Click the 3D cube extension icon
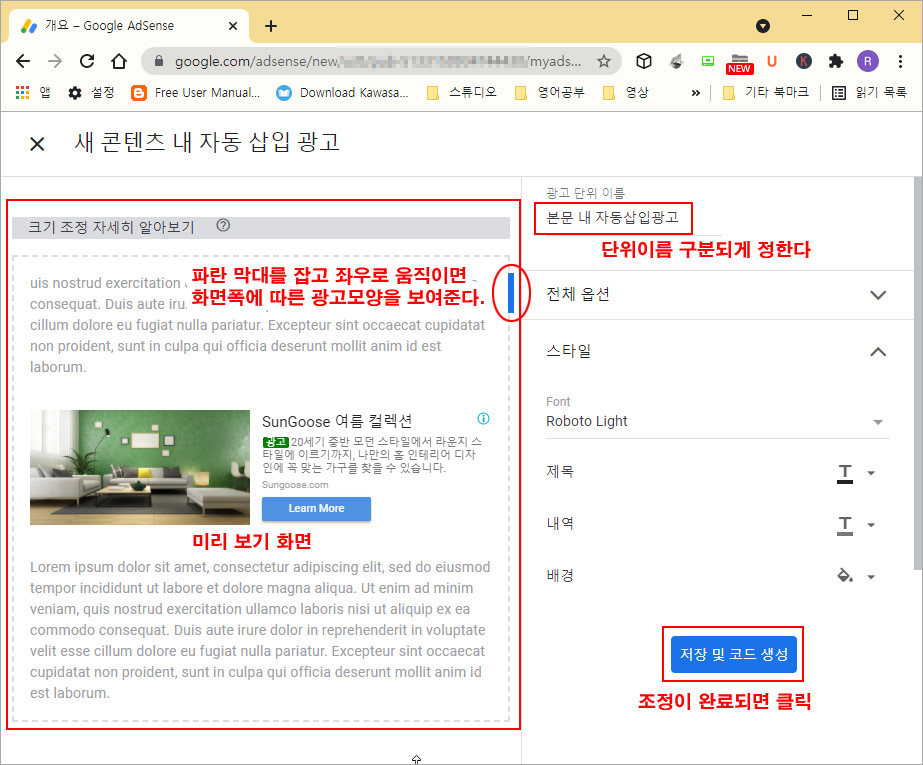Image resolution: width=923 pixels, height=765 pixels. click(643, 60)
